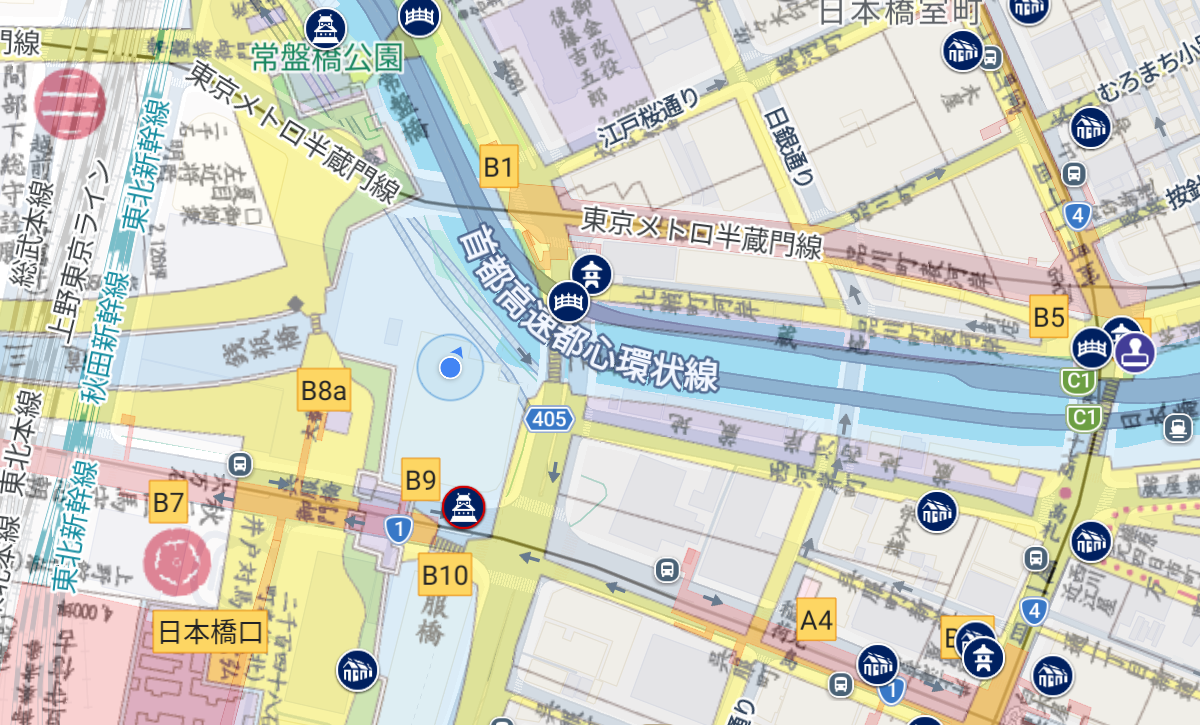This screenshot has width=1200, height=725.
Task: Tap the B1 exit label
Action: (x=498, y=167)
